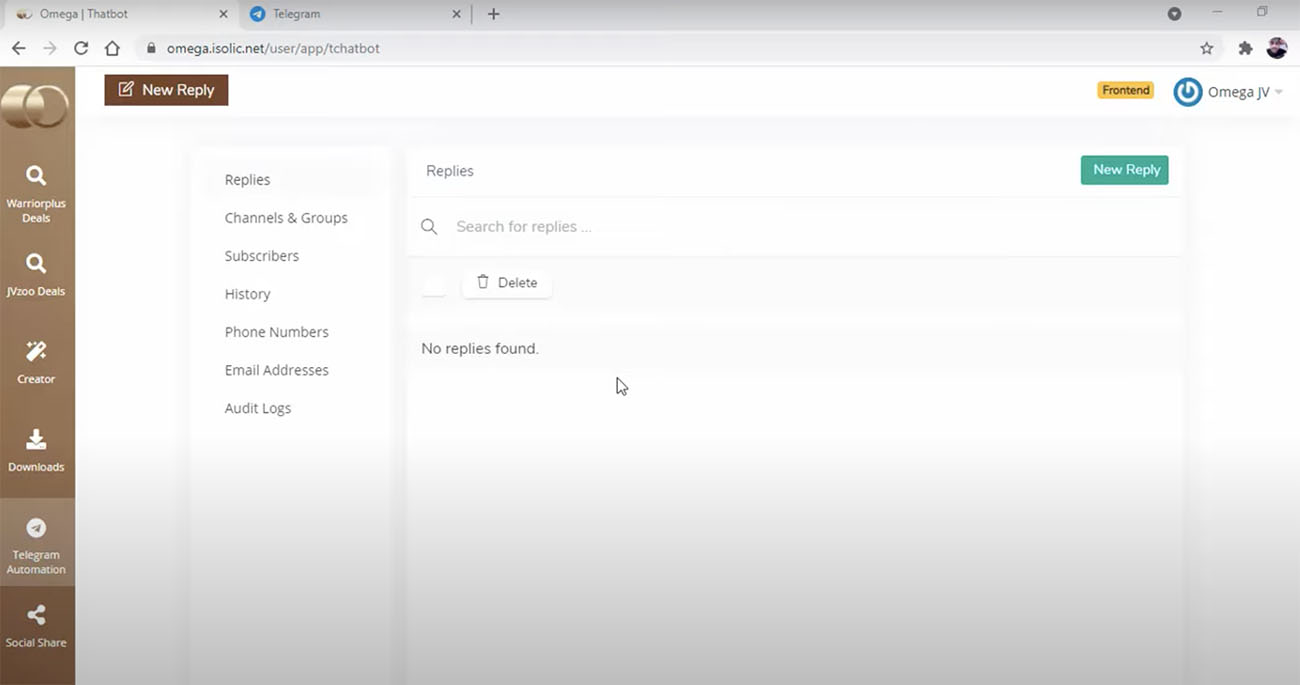Open the tab search dropdown arrow
The width and height of the screenshot is (1300, 685).
[x=1174, y=14]
